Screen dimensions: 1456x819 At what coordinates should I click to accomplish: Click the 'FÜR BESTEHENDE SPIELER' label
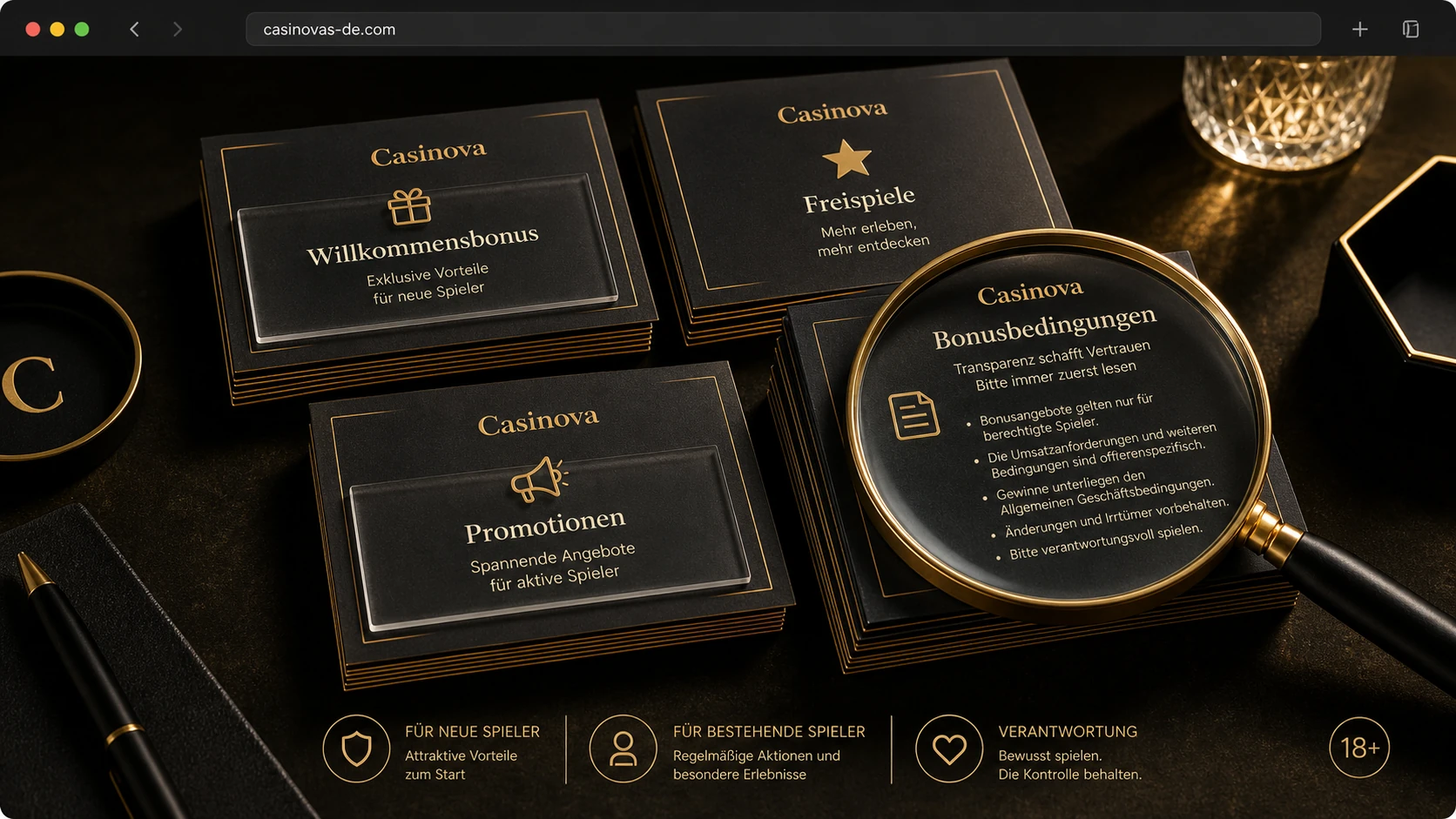(769, 732)
